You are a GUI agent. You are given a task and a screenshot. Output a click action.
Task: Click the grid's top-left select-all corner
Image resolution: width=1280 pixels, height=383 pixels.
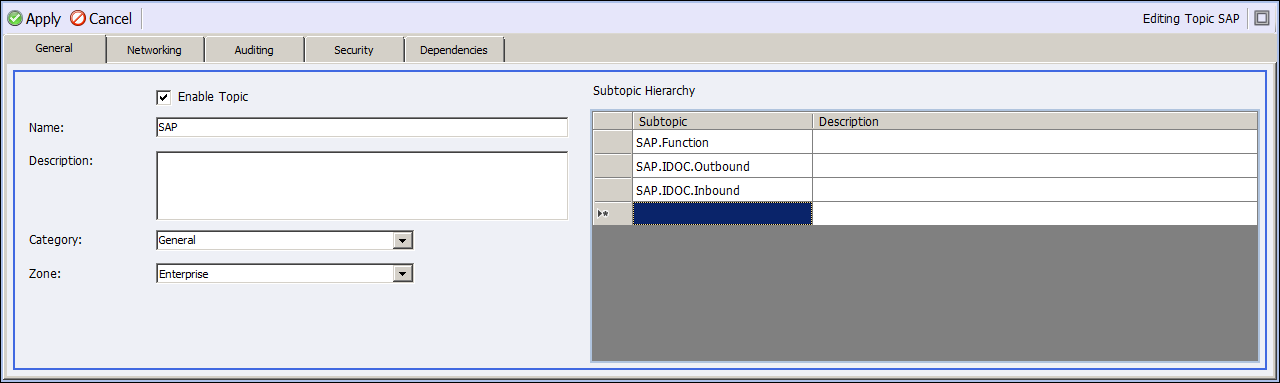613,121
